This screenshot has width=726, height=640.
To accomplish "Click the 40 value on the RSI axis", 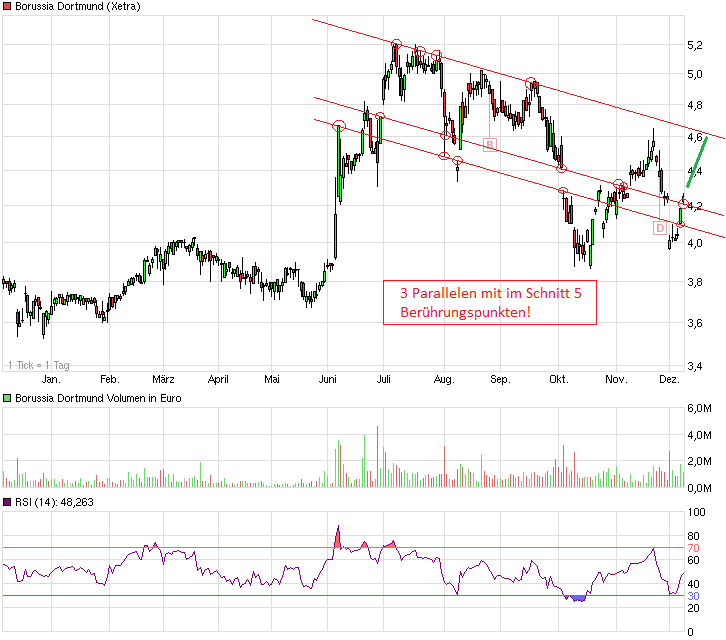I will point(694,584).
